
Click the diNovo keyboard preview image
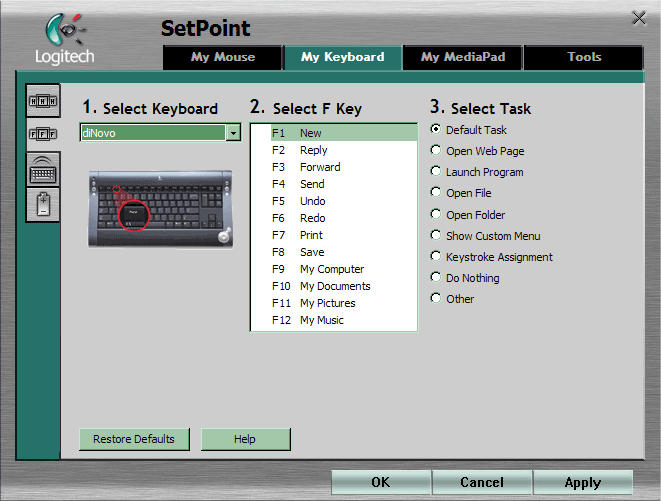click(x=160, y=209)
